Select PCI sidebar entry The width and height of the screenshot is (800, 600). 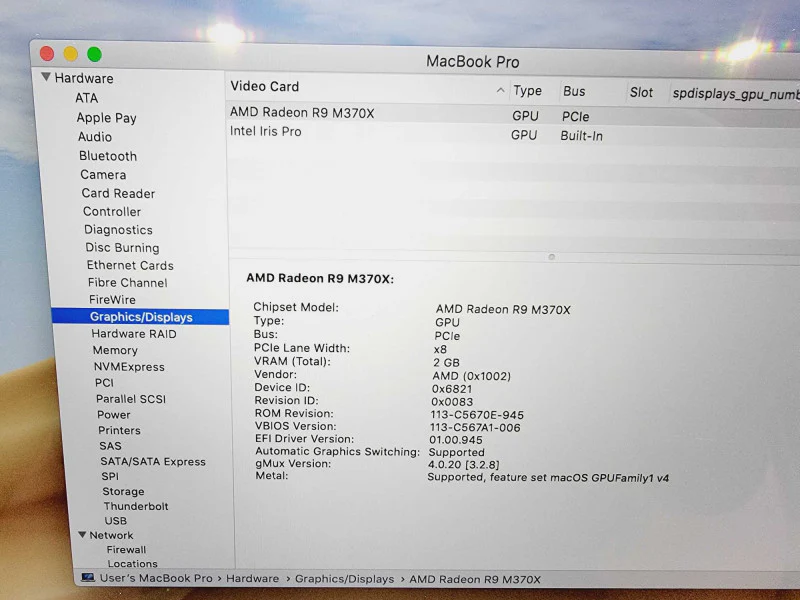(104, 383)
